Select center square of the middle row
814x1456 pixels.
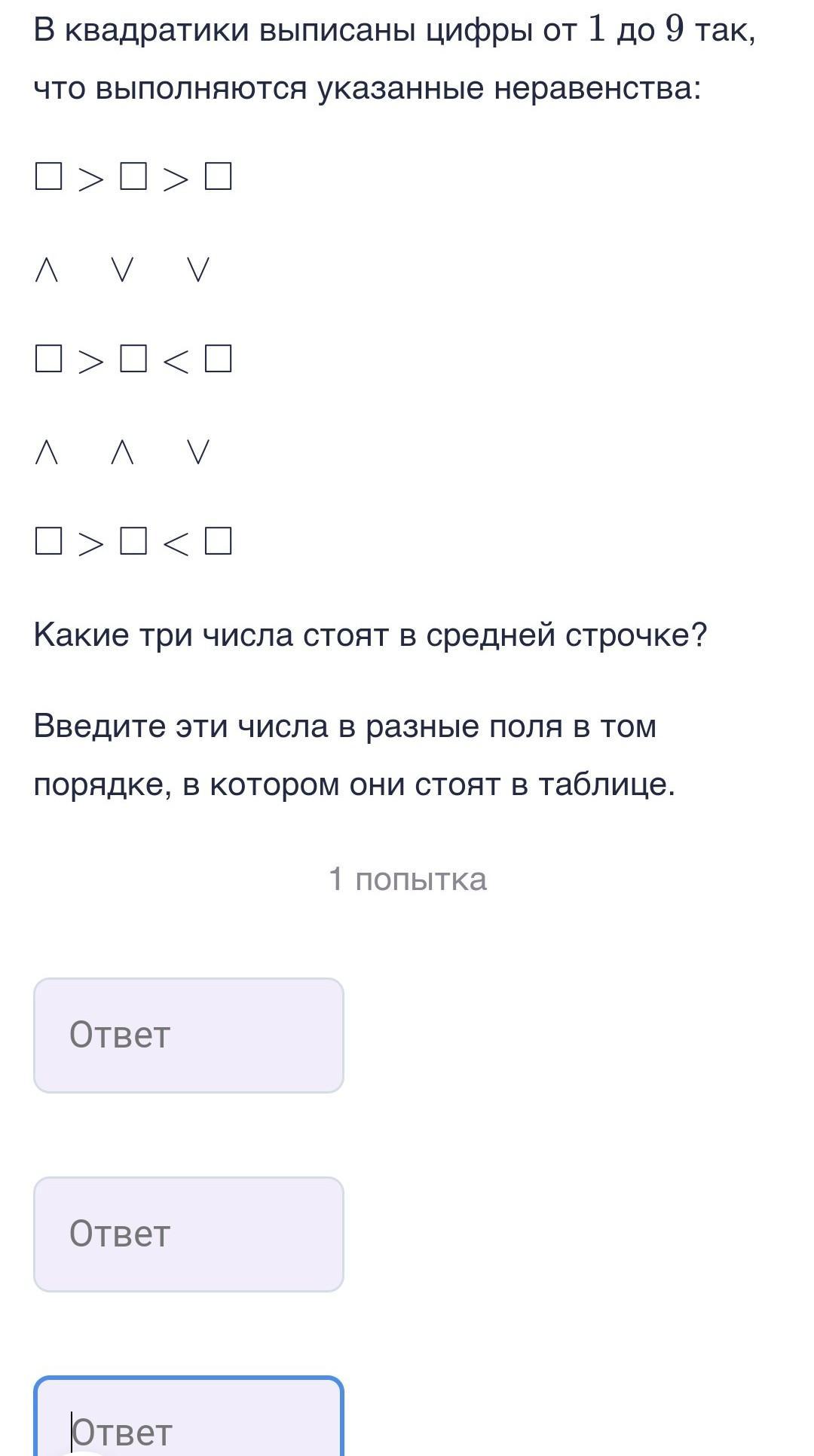133,359
